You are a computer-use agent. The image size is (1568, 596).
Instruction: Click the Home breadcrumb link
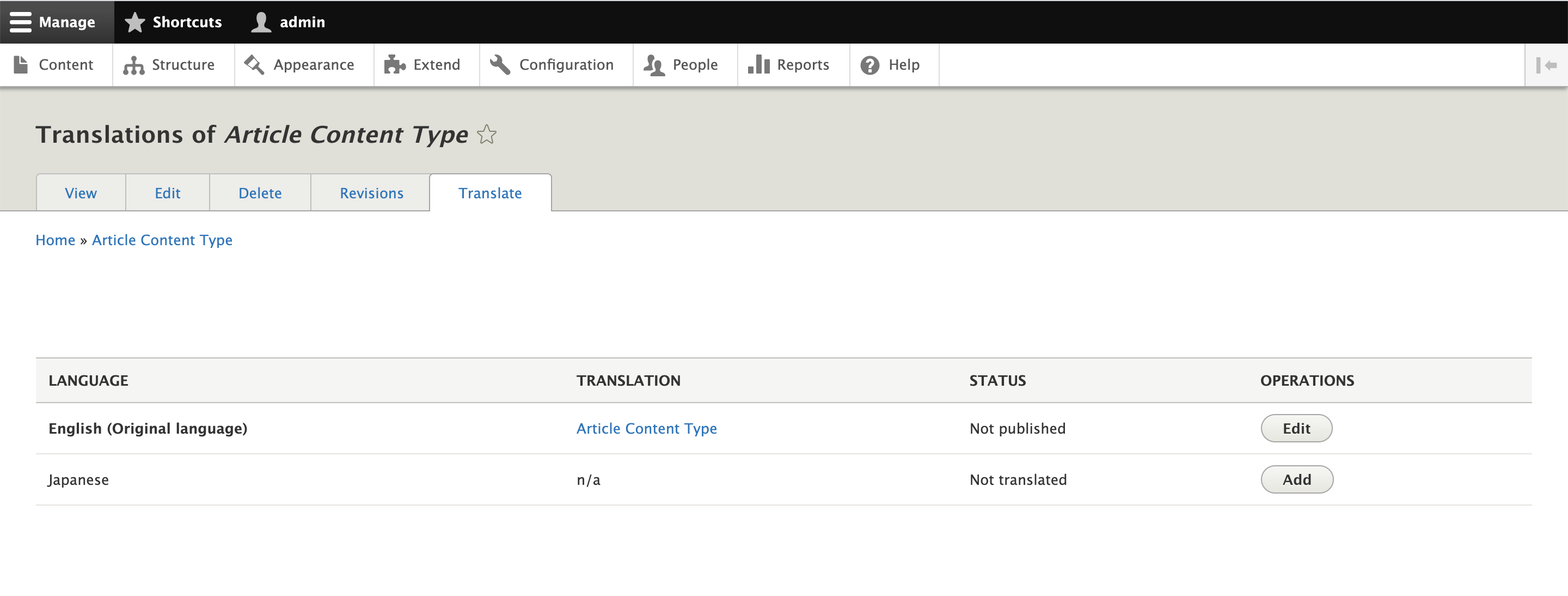click(x=54, y=240)
